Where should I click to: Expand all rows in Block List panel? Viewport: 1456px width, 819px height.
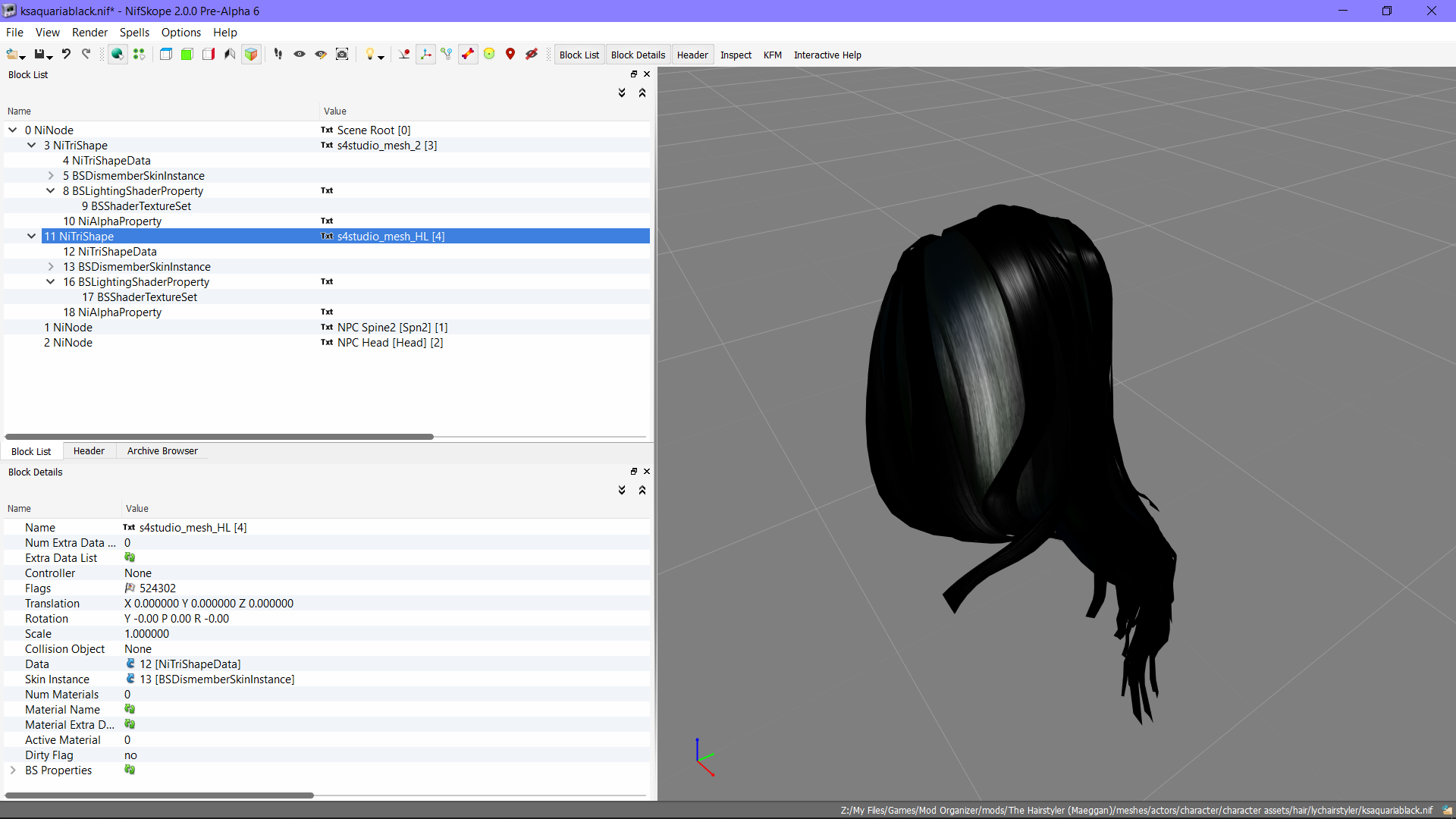coord(622,93)
